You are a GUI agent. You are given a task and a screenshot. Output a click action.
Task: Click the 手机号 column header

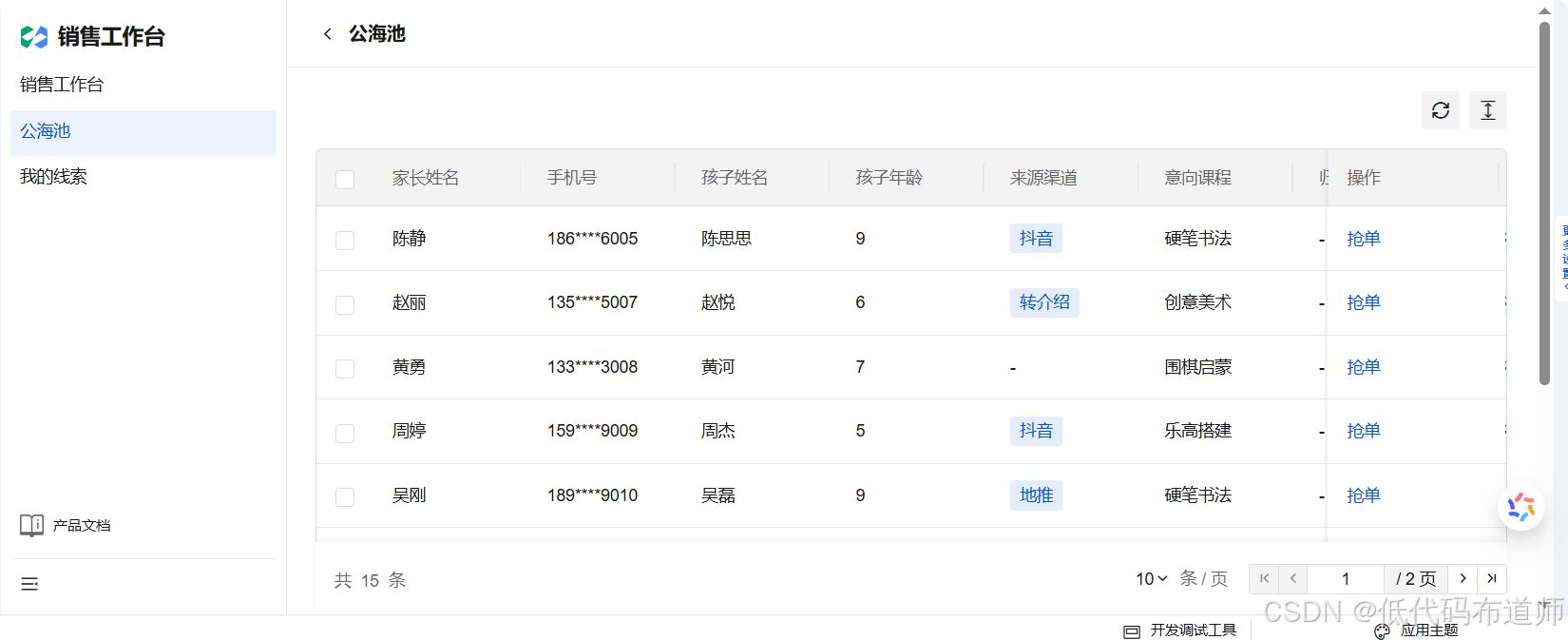pyautogui.click(x=572, y=178)
